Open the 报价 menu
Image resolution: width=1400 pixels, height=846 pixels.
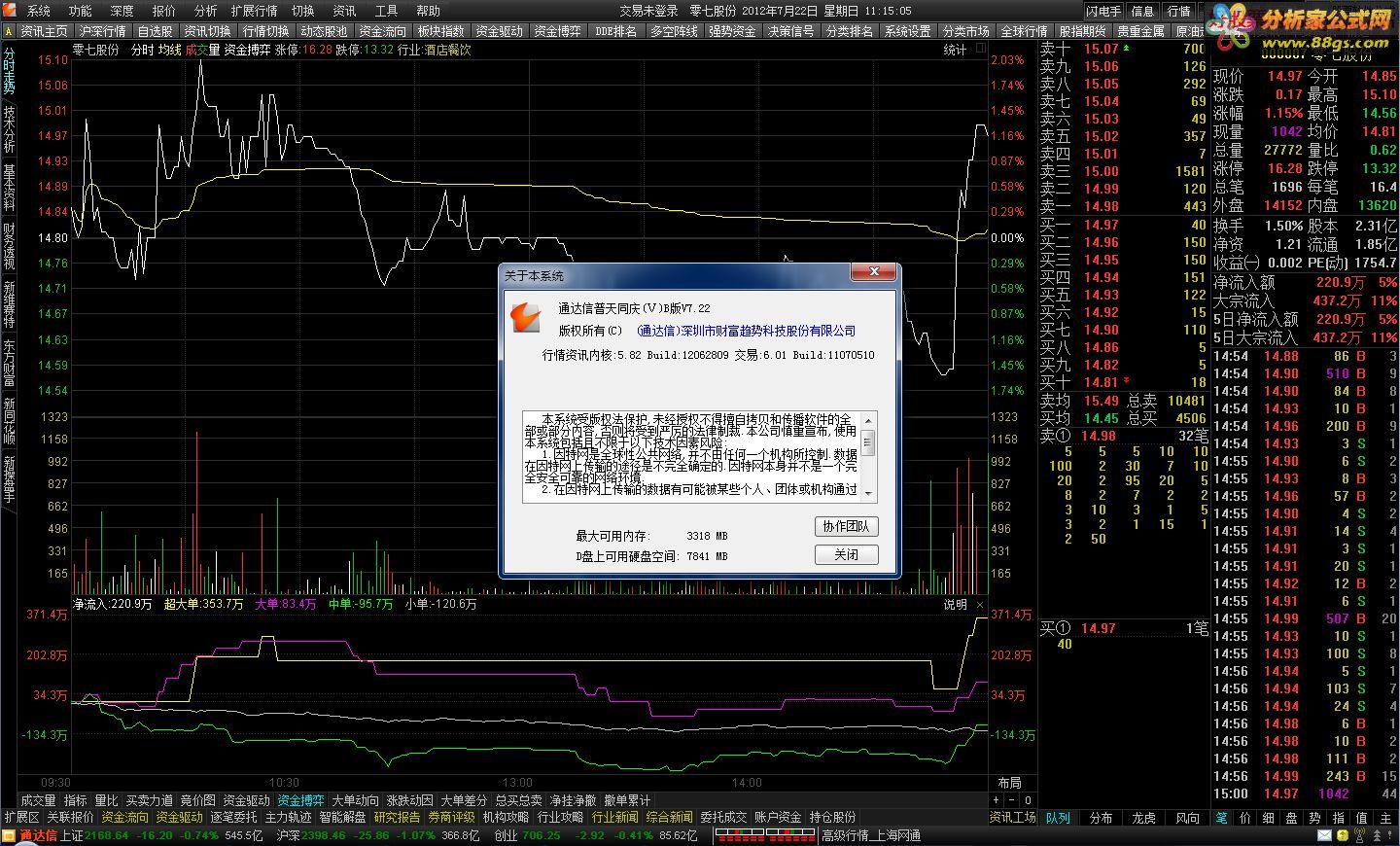coord(164,11)
